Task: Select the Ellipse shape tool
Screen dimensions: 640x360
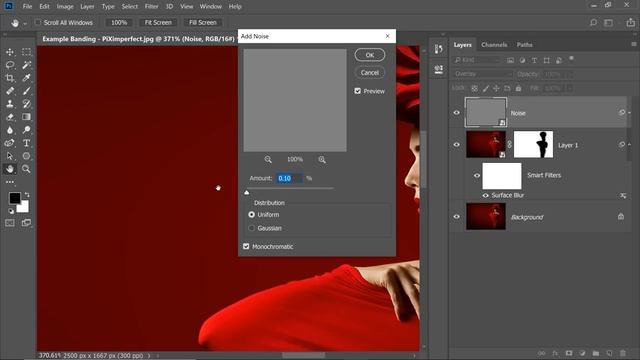Action: [x=27, y=156]
